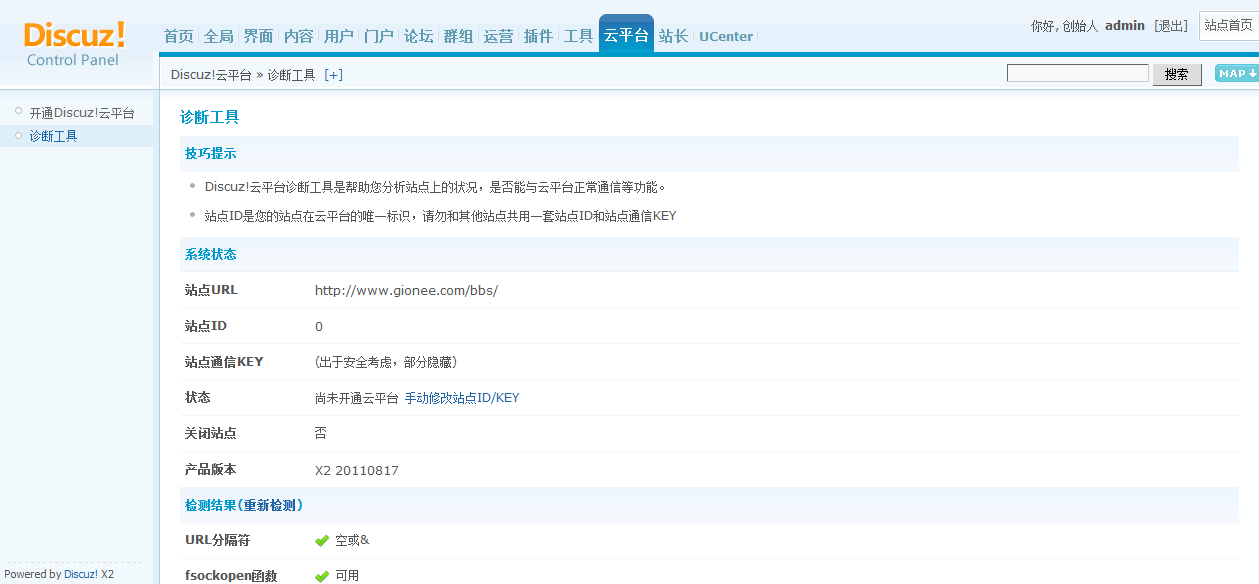Open the 首页 tab
Viewport: 1259px width, 584px height.
pos(178,36)
